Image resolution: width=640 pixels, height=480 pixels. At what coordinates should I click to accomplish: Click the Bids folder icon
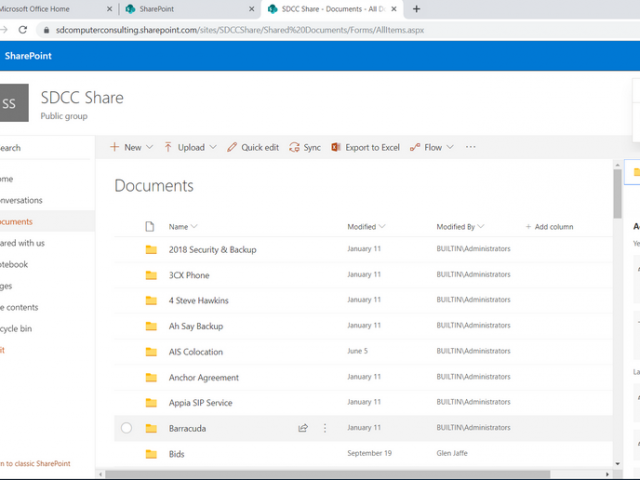click(x=151, y=454)
